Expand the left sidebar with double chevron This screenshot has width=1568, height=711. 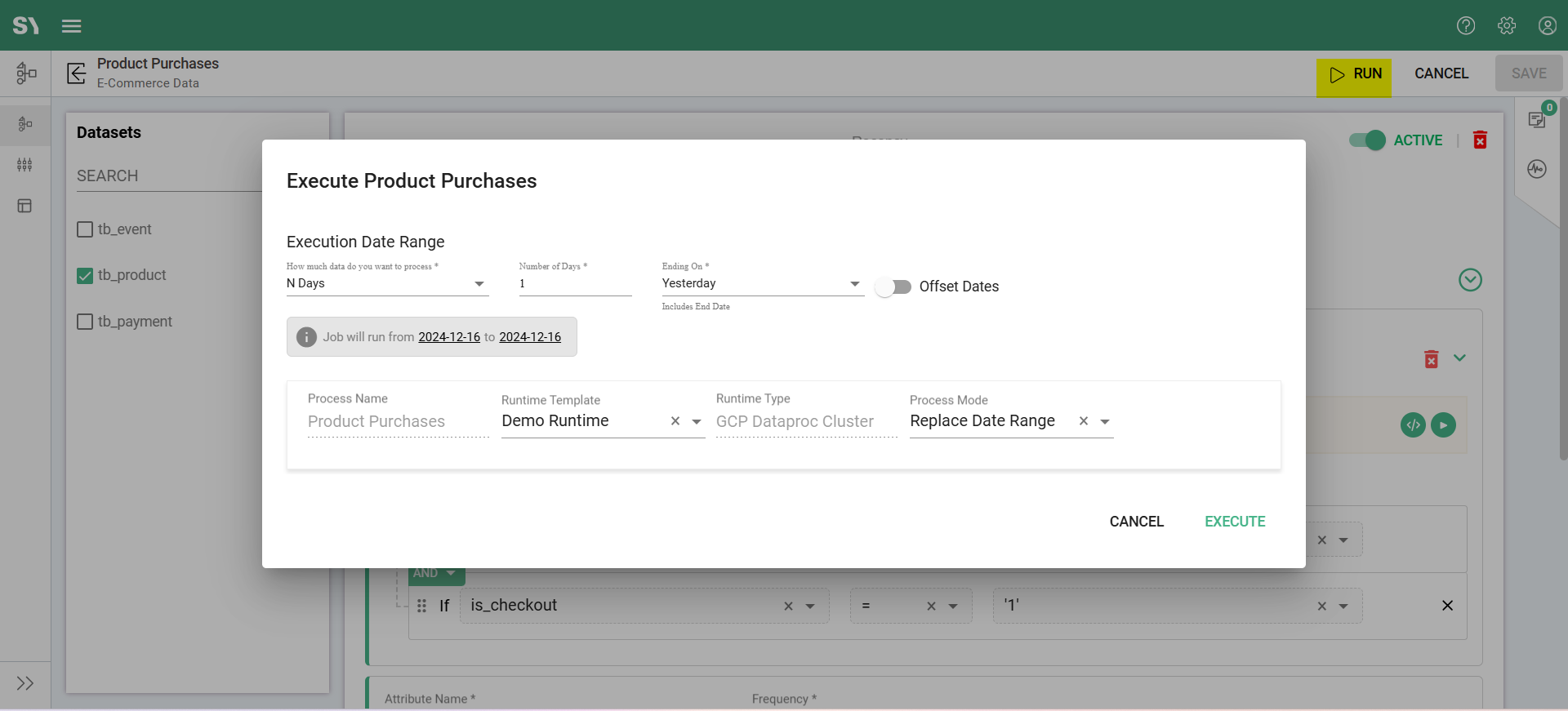click(x=25, y=683)
